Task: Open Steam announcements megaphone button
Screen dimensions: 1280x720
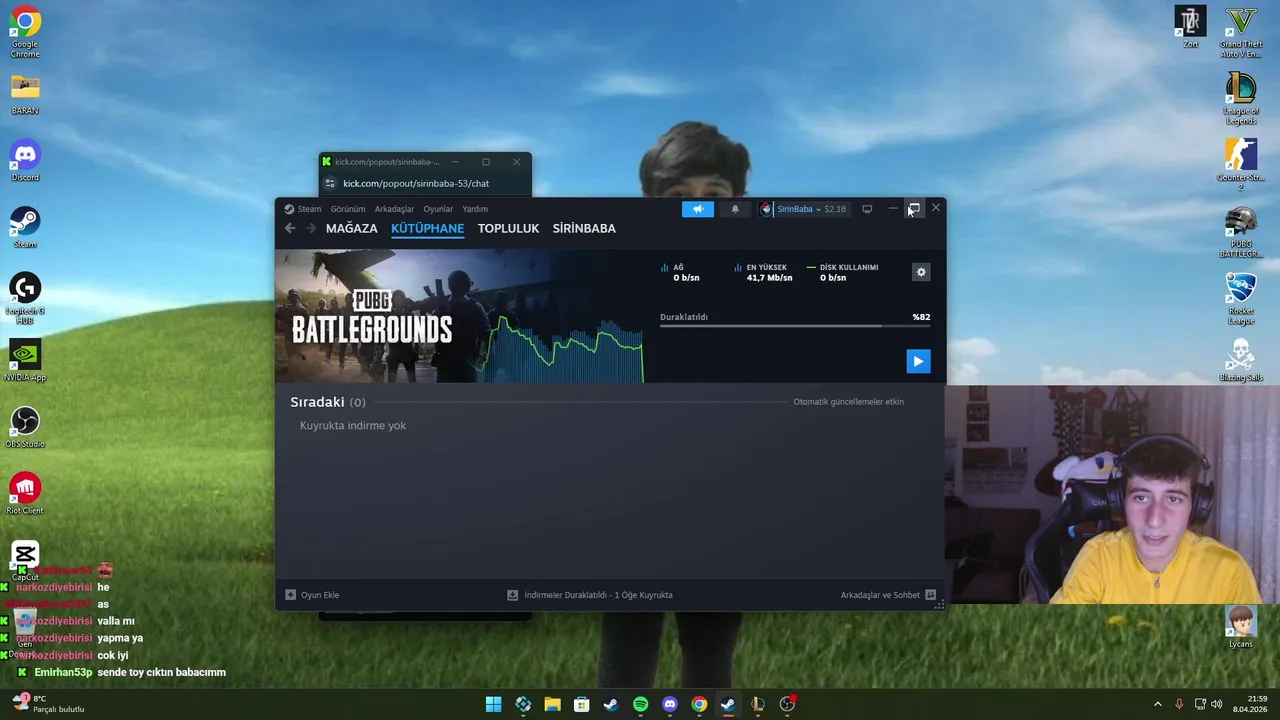Action: (698, 209)
